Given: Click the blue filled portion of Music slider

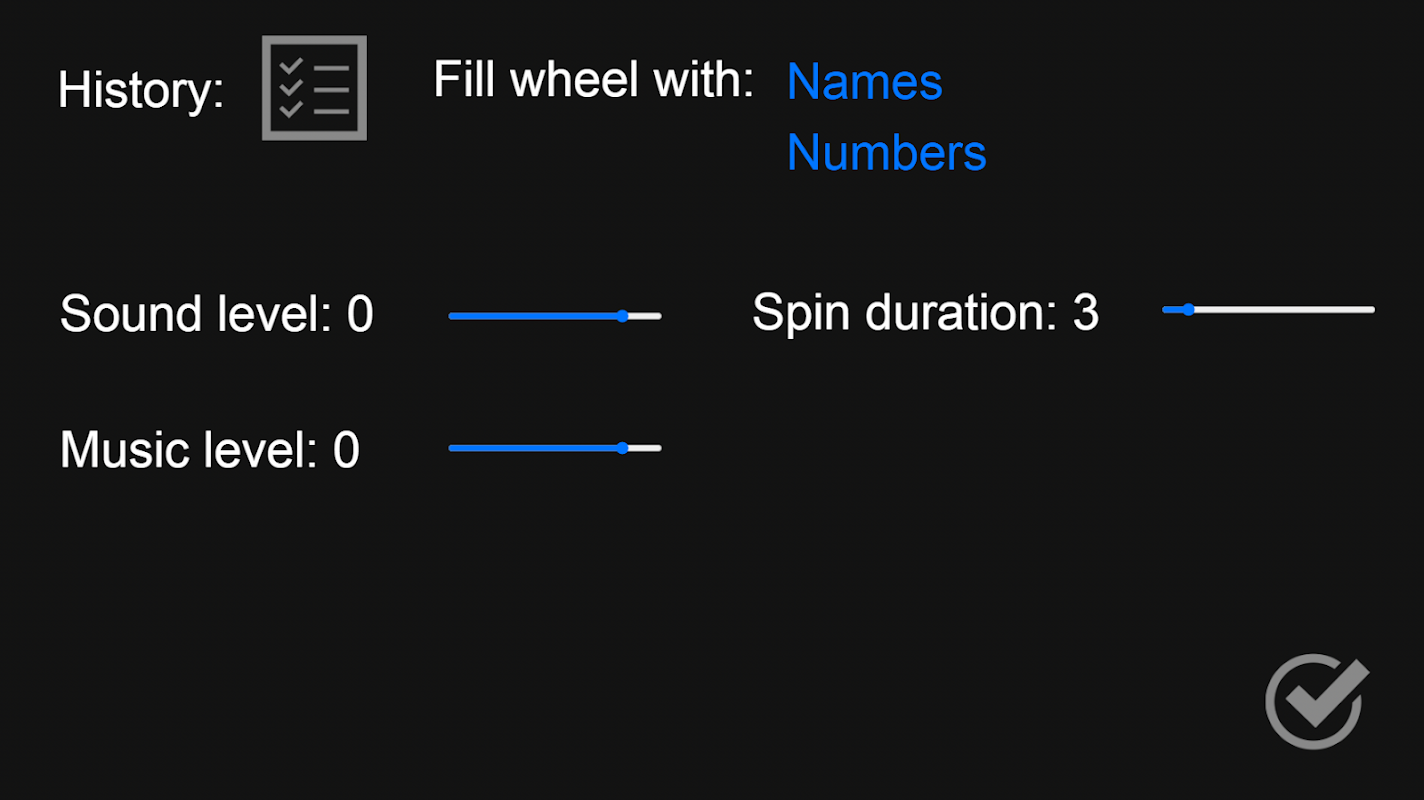Looking at the screenshot, I should coord(533,448).
